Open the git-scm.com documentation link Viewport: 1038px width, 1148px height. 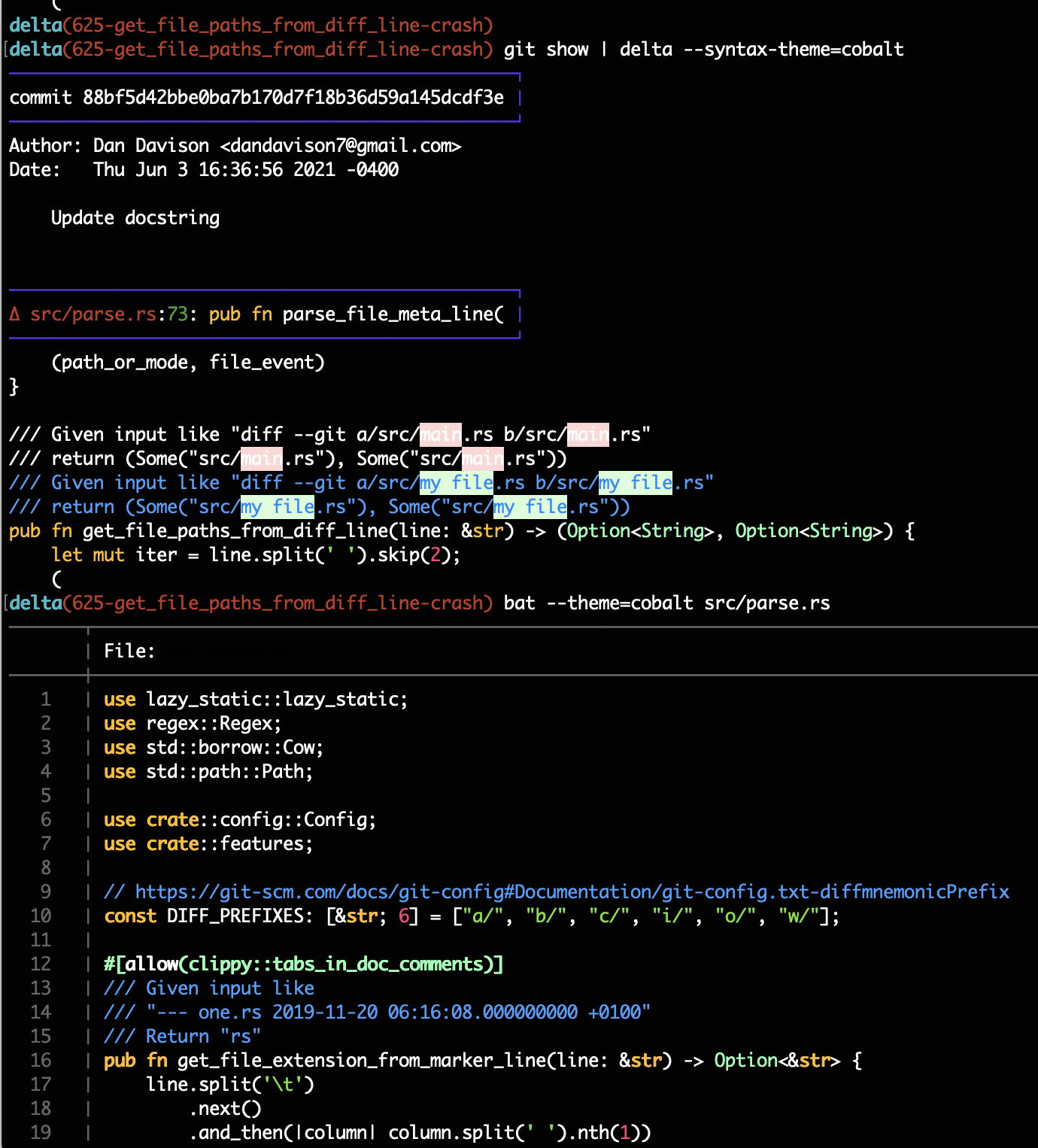(572, 891)
